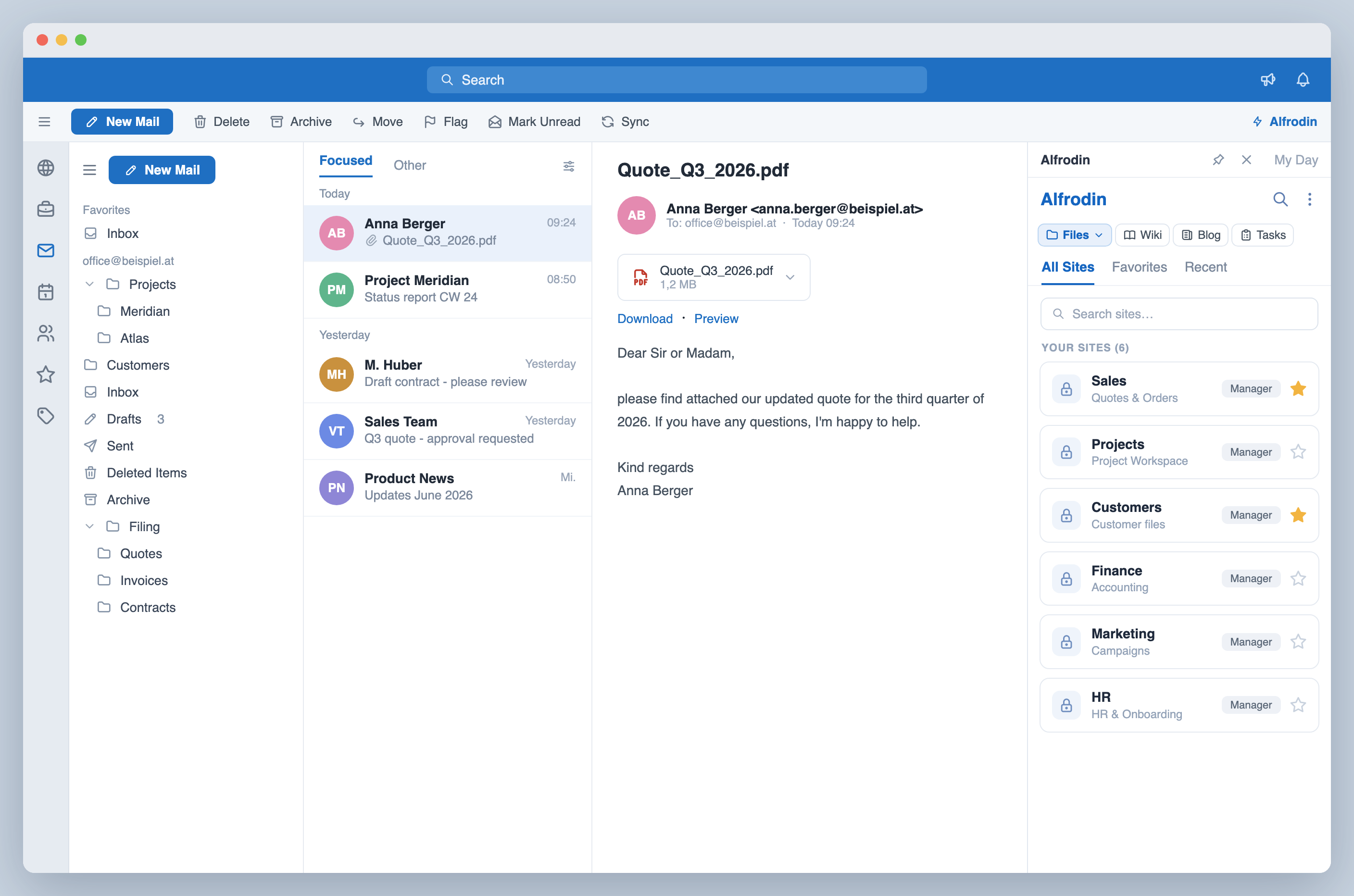Favorite the HR site star
1354x896 pixels.
coord(1298,705)
